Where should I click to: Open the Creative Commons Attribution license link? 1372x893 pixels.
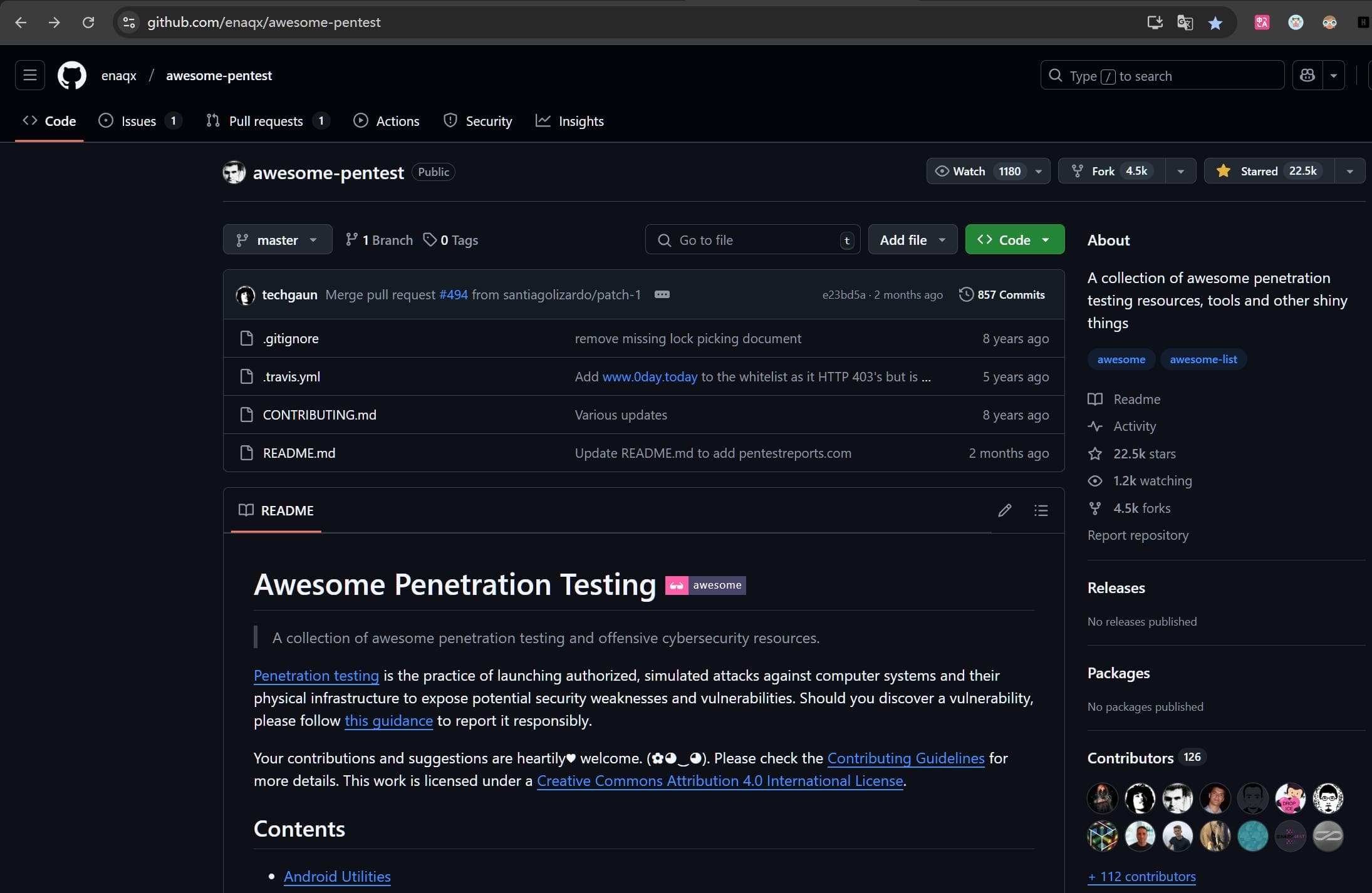tap(720, 781)
